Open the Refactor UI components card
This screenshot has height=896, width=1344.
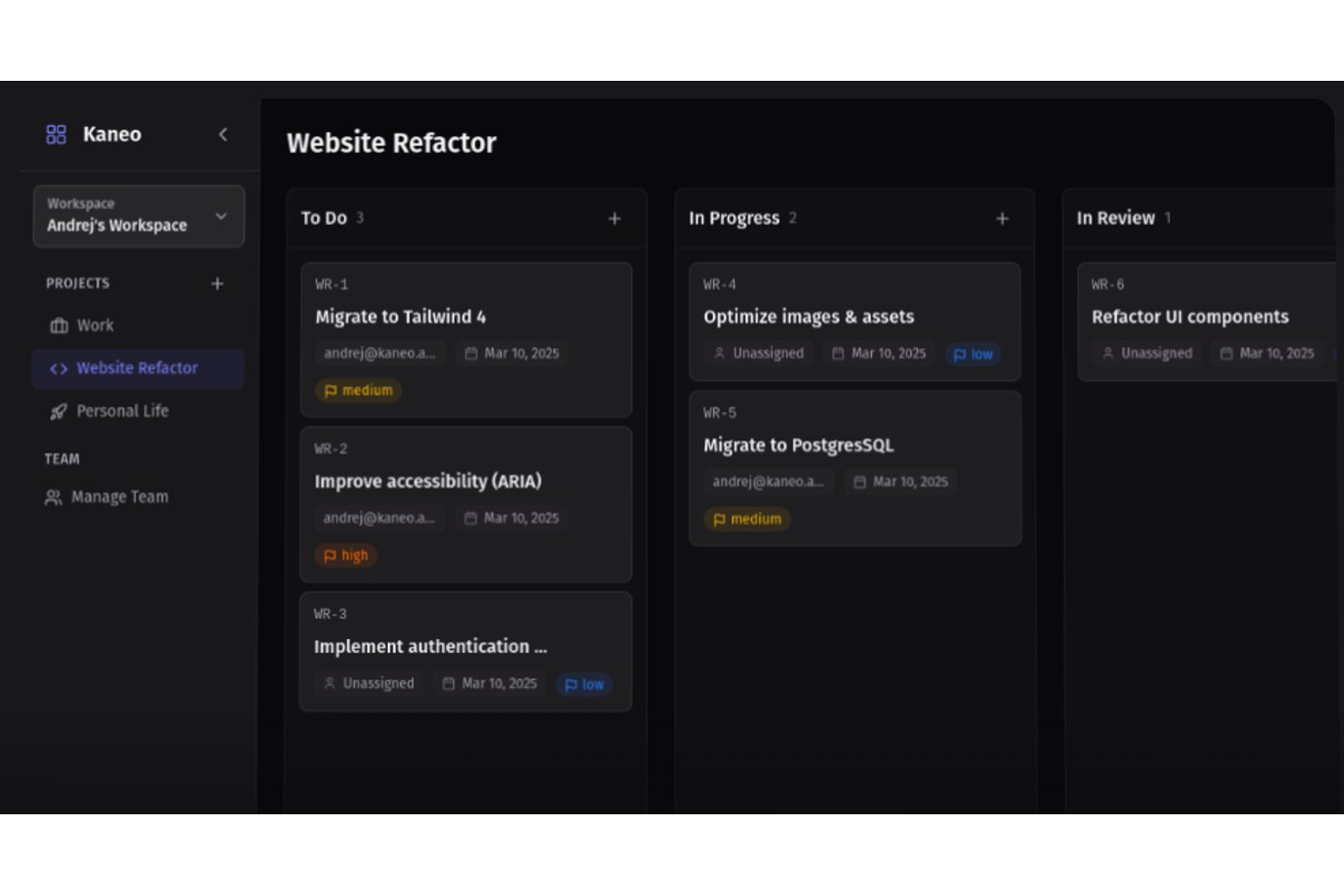pos(1207,321)
